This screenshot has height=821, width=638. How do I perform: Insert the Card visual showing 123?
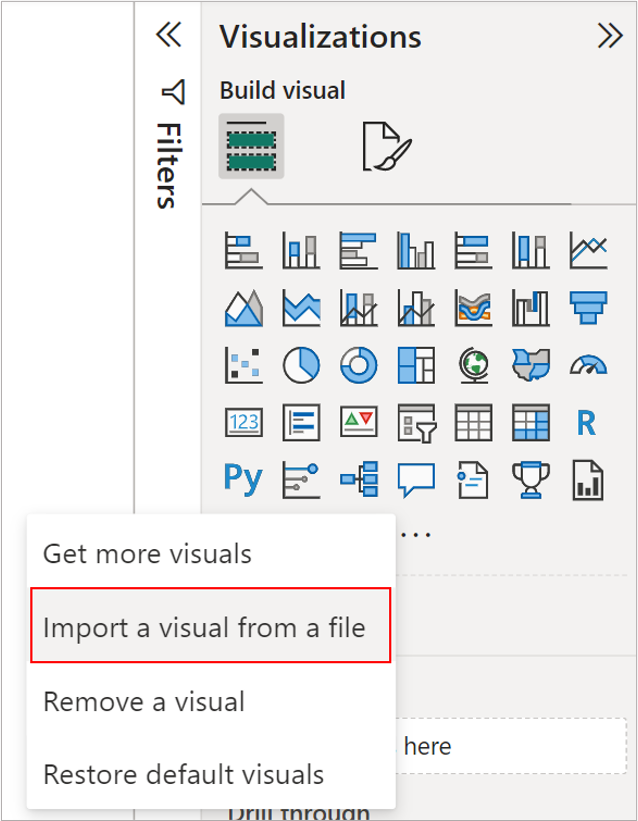[x=243, y=422]
